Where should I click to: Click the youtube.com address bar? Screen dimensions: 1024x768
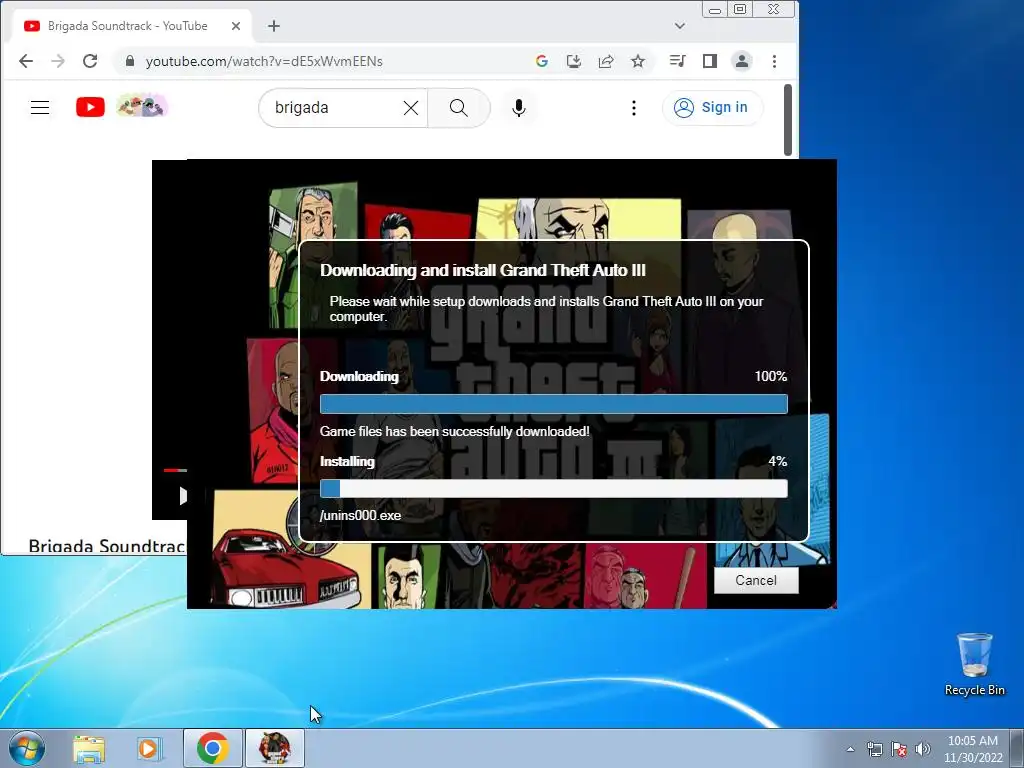click(327, 61)
